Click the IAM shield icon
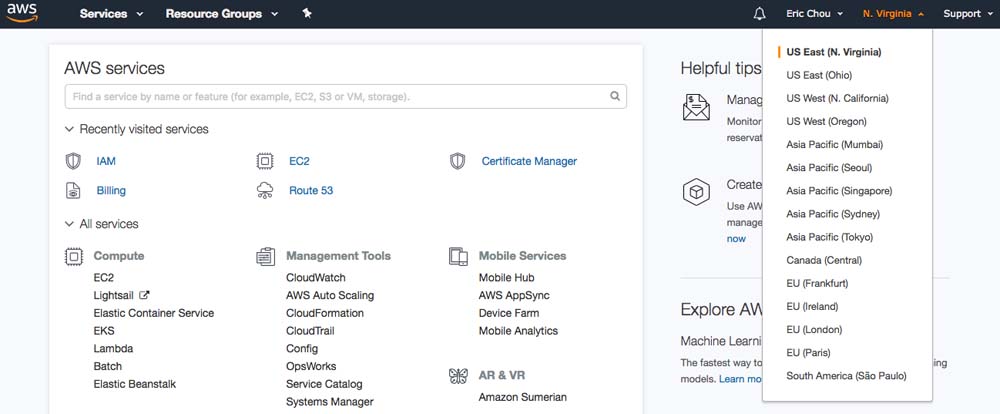Image resolution: width=1000 pixels, height=414 pixels. click(x=73, y=161)
